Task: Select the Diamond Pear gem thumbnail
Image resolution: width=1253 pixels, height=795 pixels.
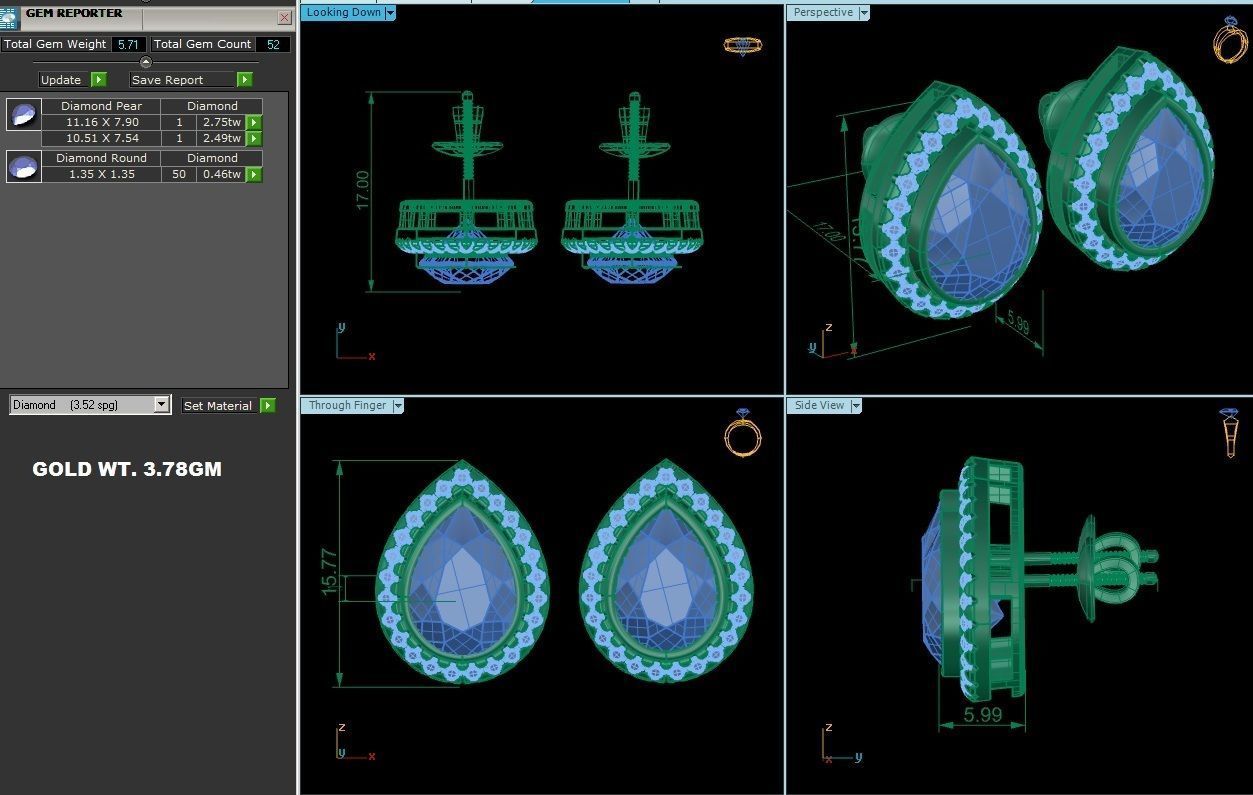Action: pyautogui.click(x=23, y=115)
